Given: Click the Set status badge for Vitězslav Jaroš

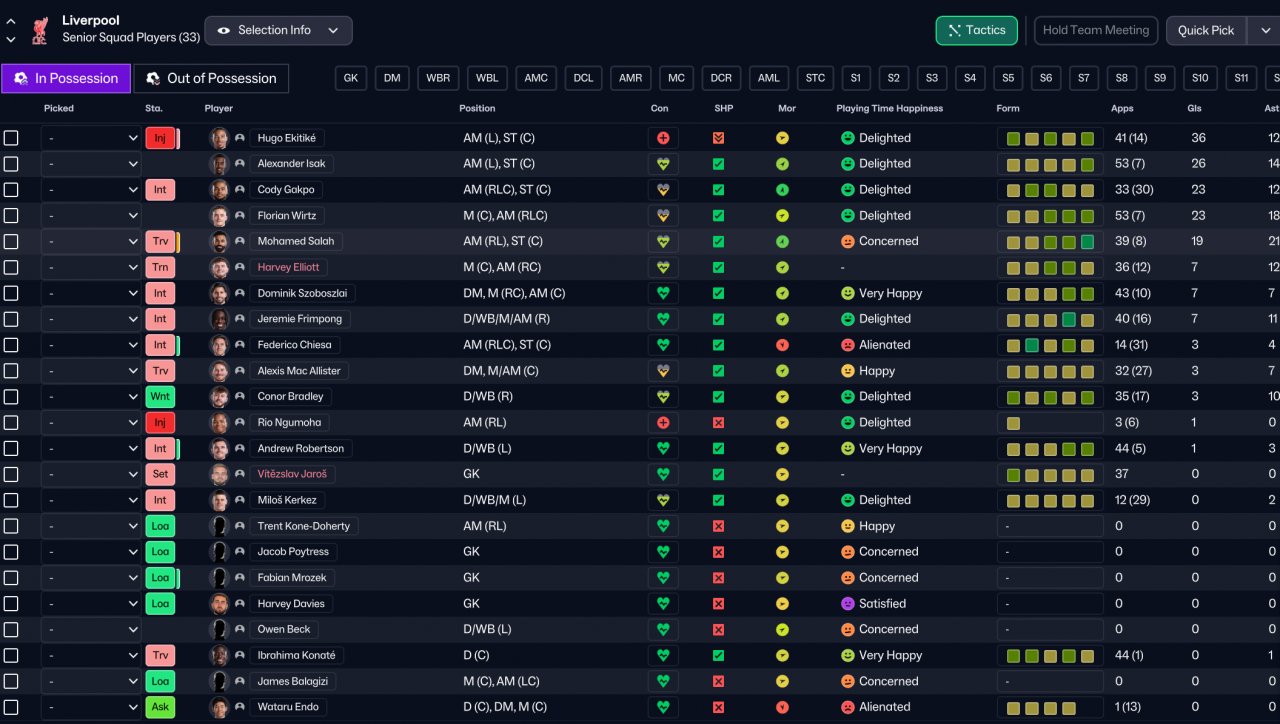Looking at the screenshot, I should coord(160,474).
